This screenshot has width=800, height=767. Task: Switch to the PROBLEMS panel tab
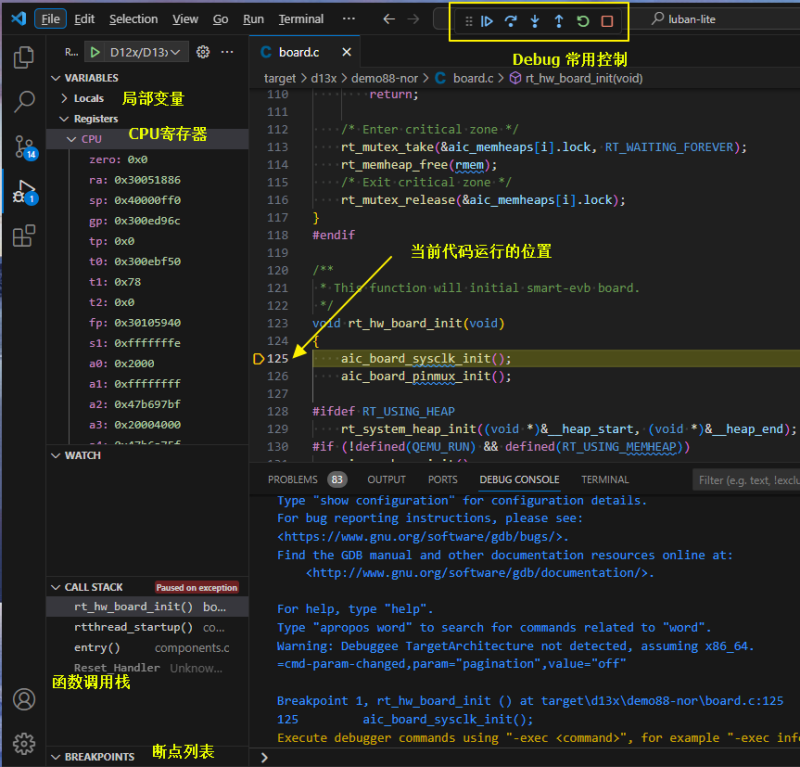307,480
